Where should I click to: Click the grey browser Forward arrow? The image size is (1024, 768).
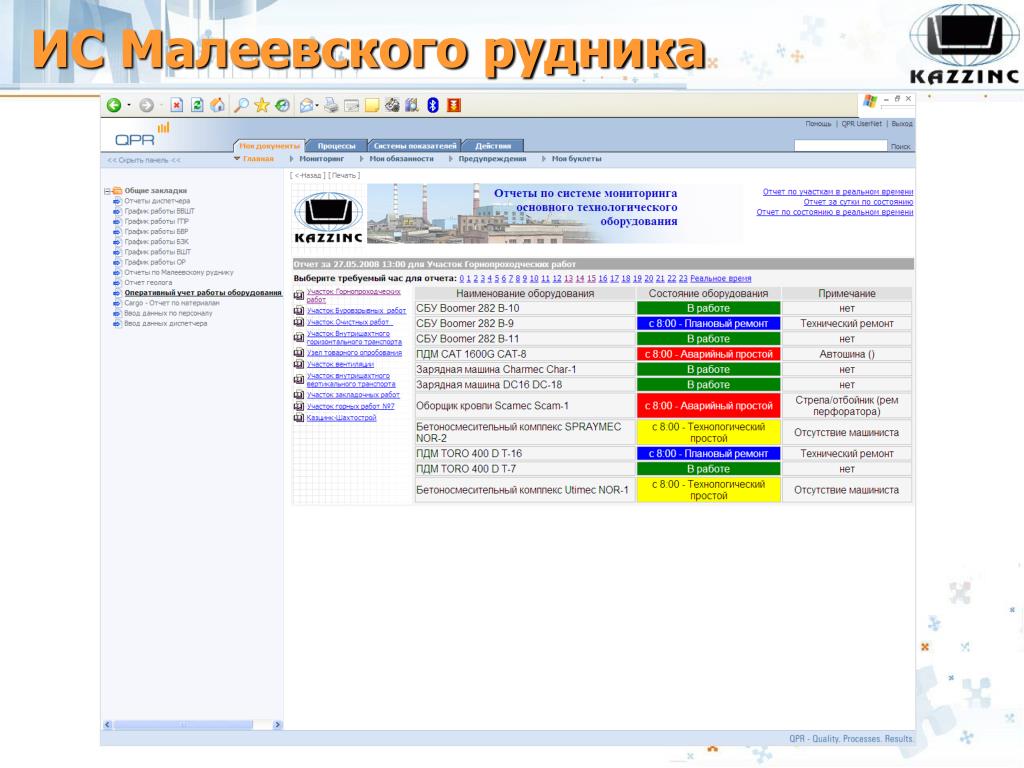[146, 105]
